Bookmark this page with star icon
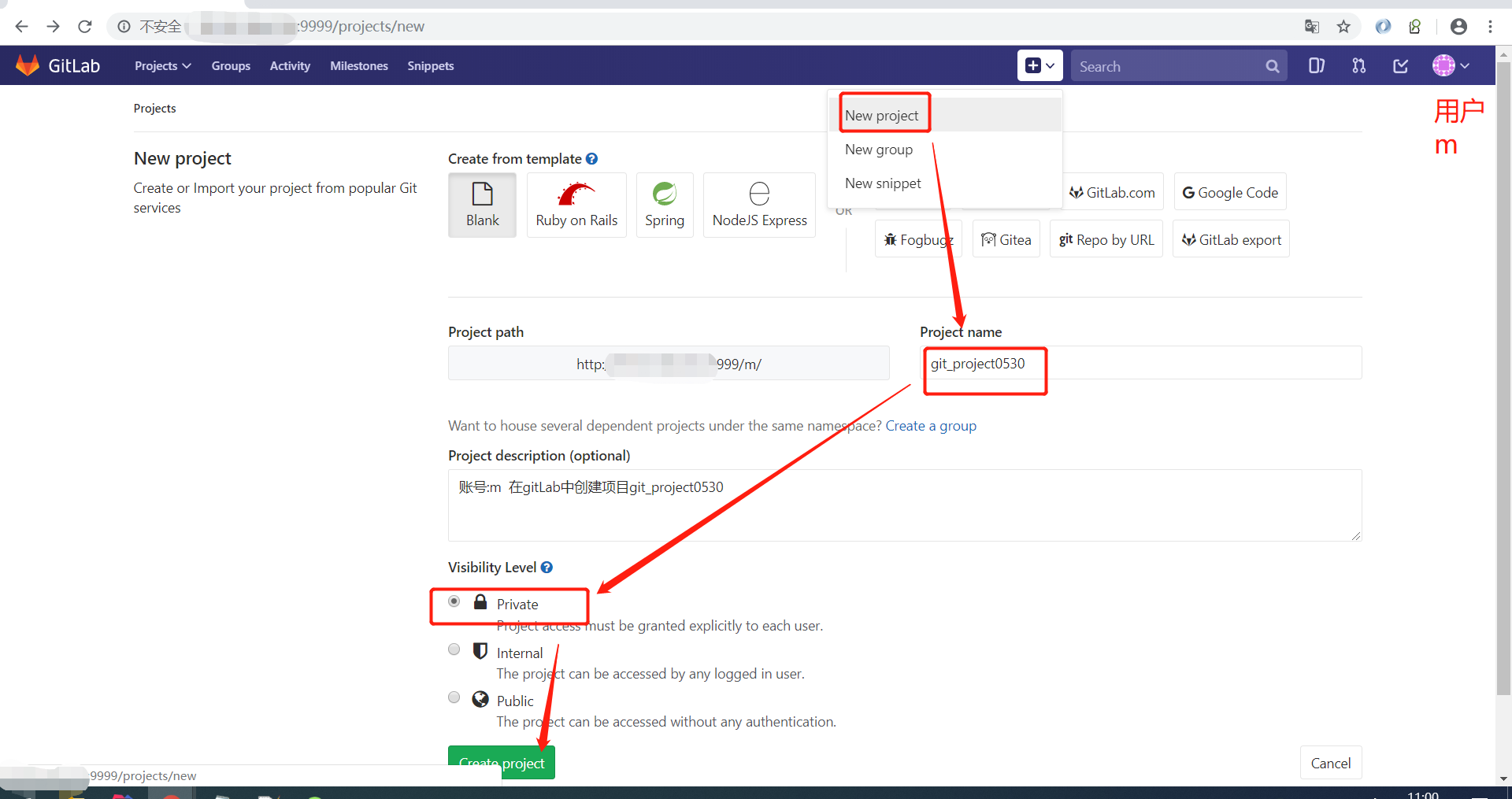The image size is (1512, 799). pyautogui.click(x=1343, y=26)
